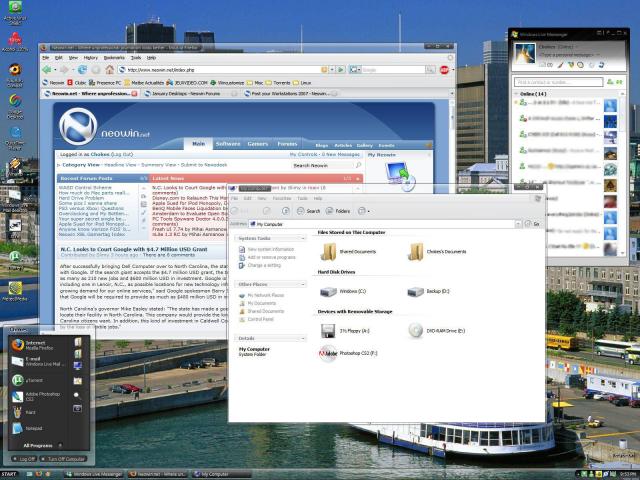The height and width of the screenshot is (480, 640).
Task: Click the Presence PC bookmark
Action: [x=105, y=82]
